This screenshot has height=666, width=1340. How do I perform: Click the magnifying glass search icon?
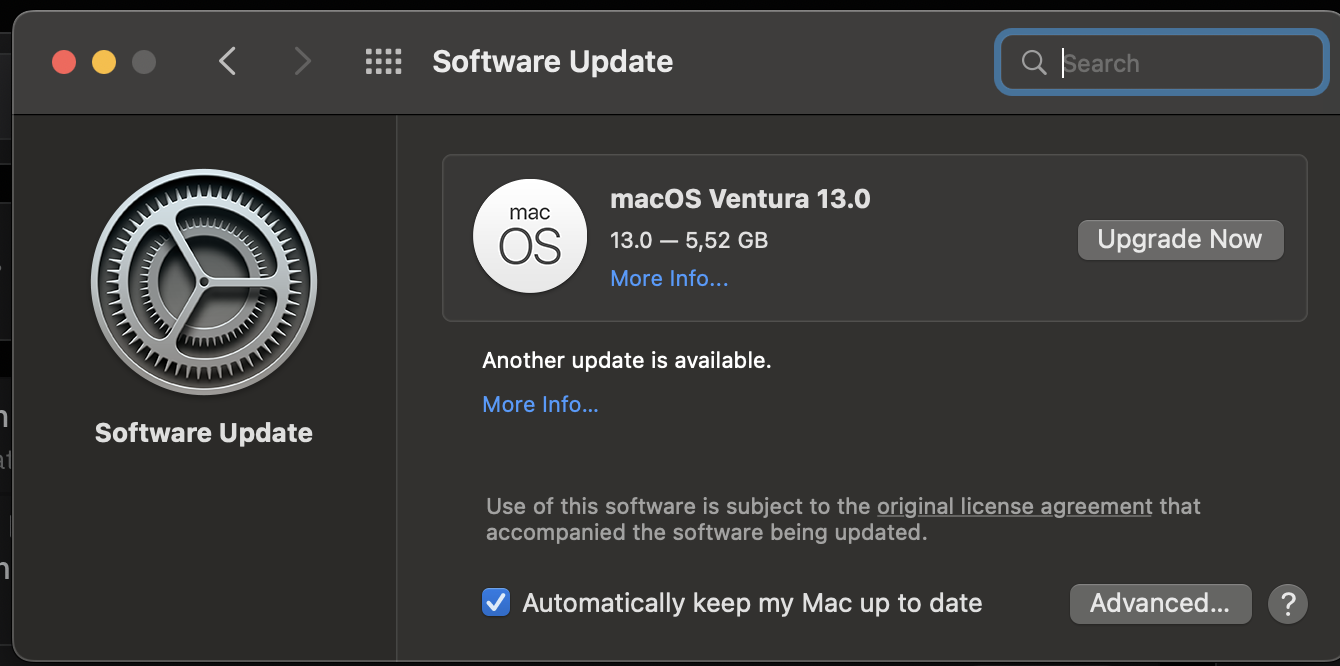pos(1034,63)
